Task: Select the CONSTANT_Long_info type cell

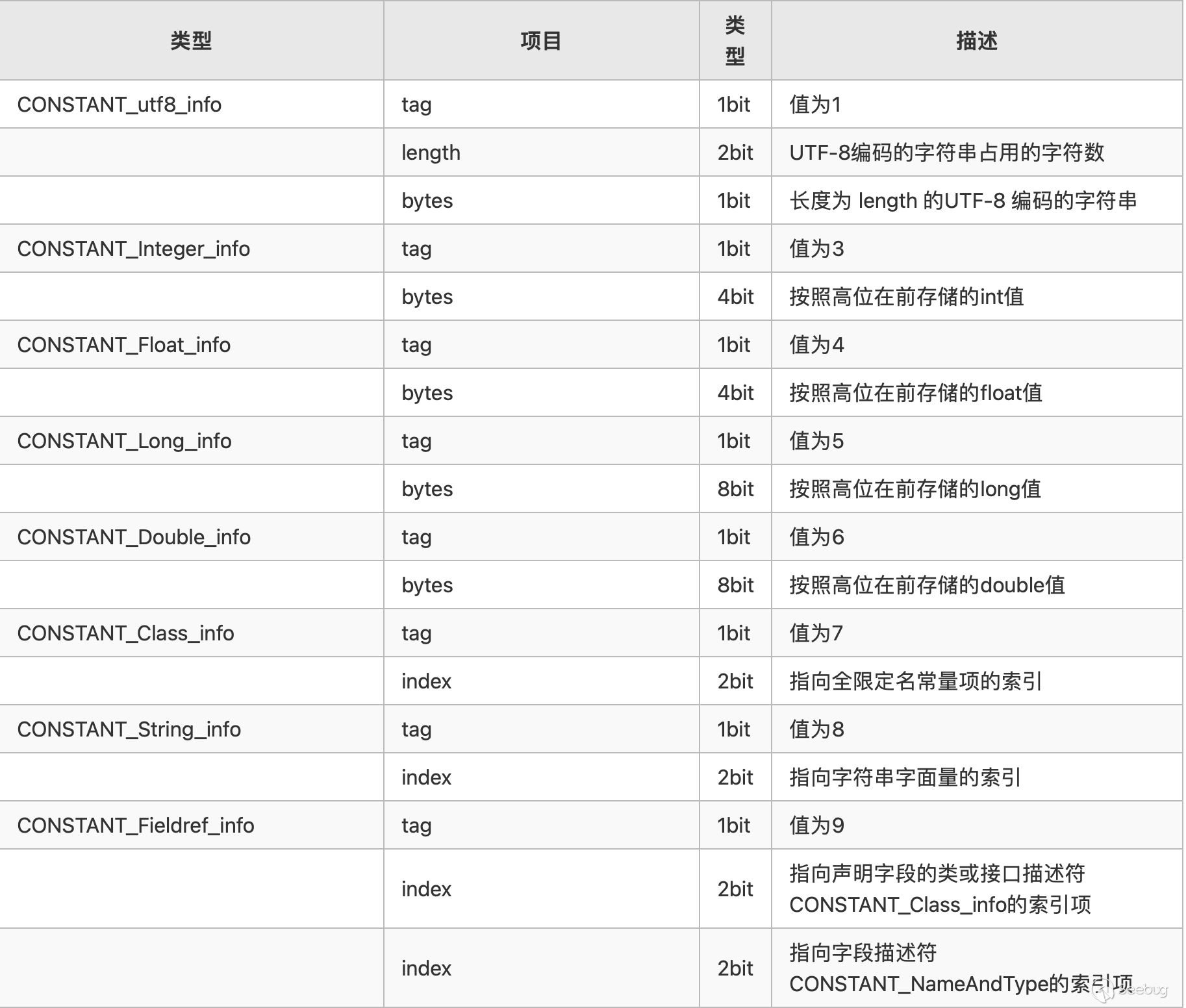Action: [125, 441]
